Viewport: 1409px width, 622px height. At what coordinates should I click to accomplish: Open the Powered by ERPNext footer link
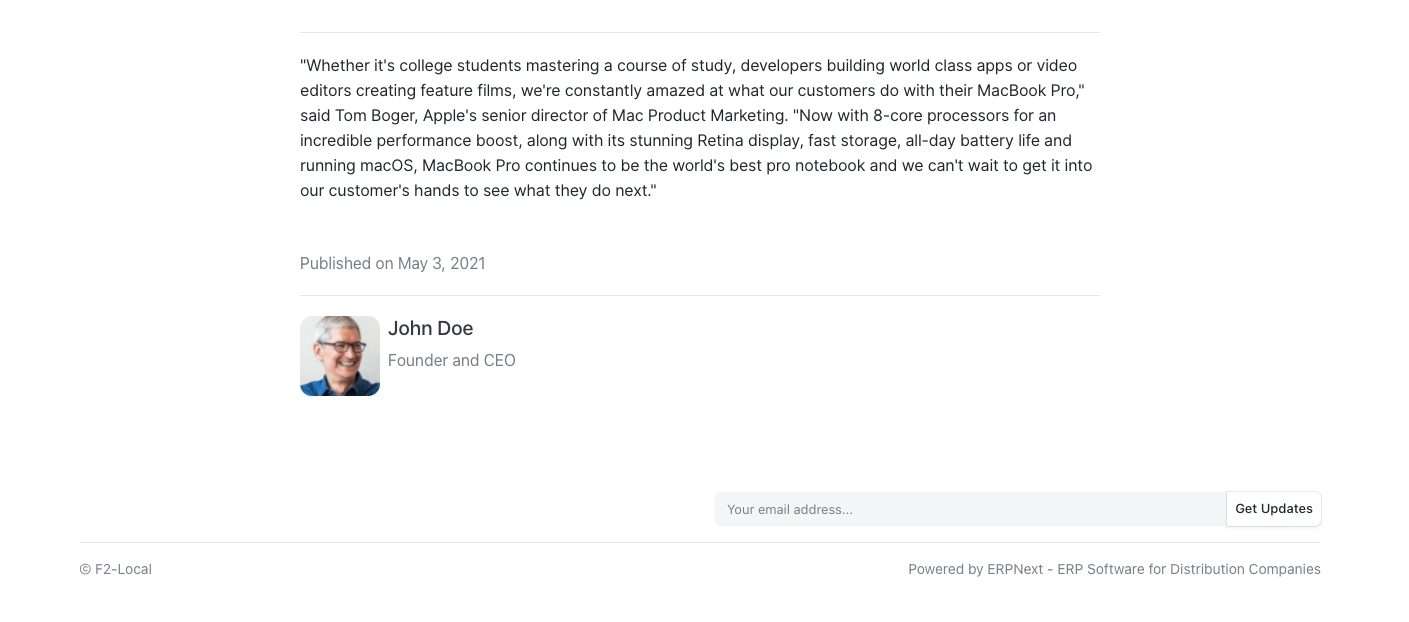click(1114, 569)
